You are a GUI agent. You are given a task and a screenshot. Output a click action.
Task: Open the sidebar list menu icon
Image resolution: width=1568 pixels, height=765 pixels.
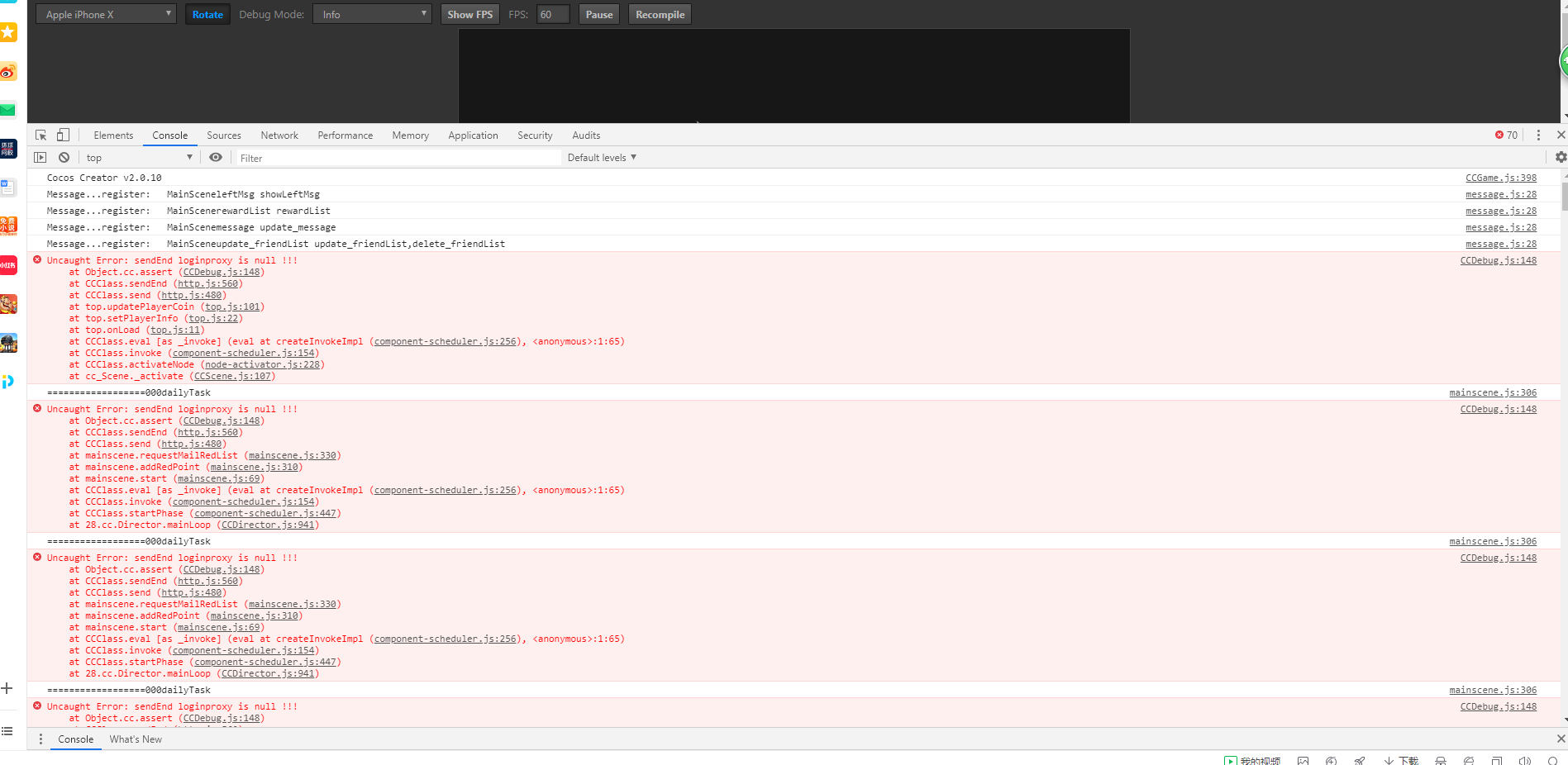pos(7,731)
